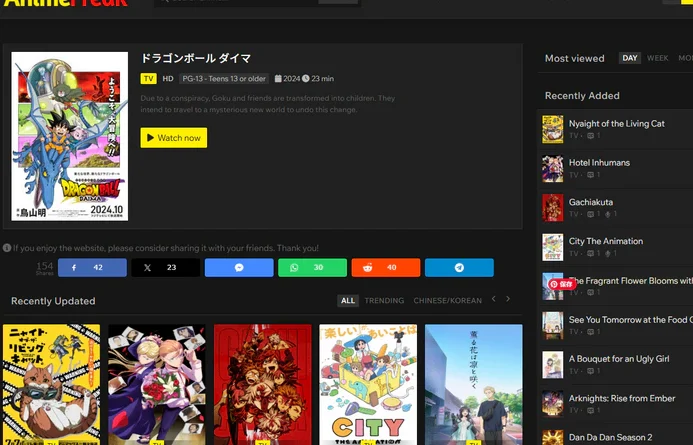Open Hotel Inhumans sidebar thumbnail

(552, 168)
